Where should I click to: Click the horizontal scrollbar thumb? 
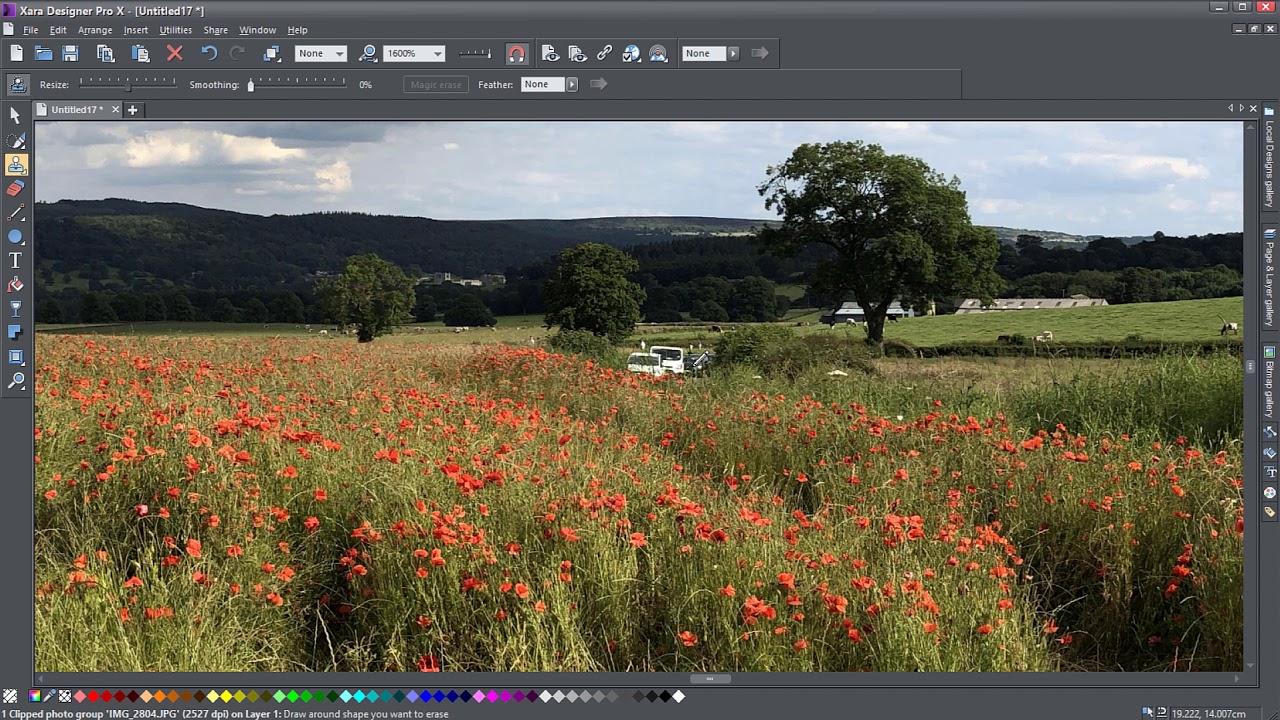[x=709, y=679]
